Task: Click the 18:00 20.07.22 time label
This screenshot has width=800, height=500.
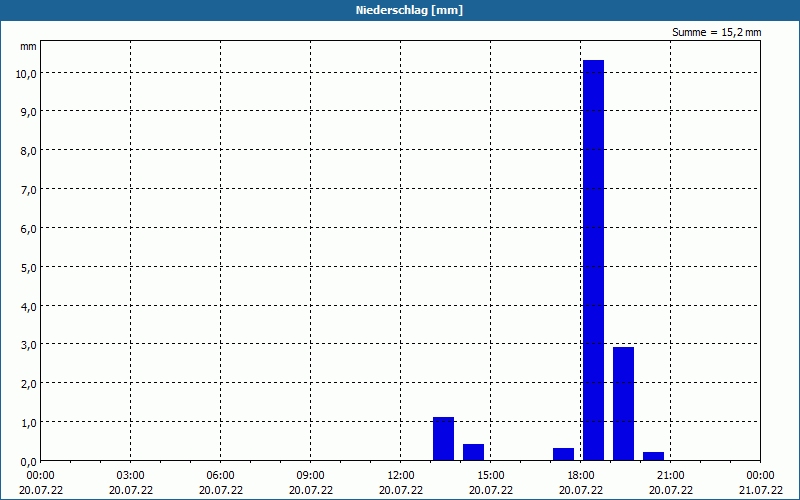Action: click(x=581, y=483)
